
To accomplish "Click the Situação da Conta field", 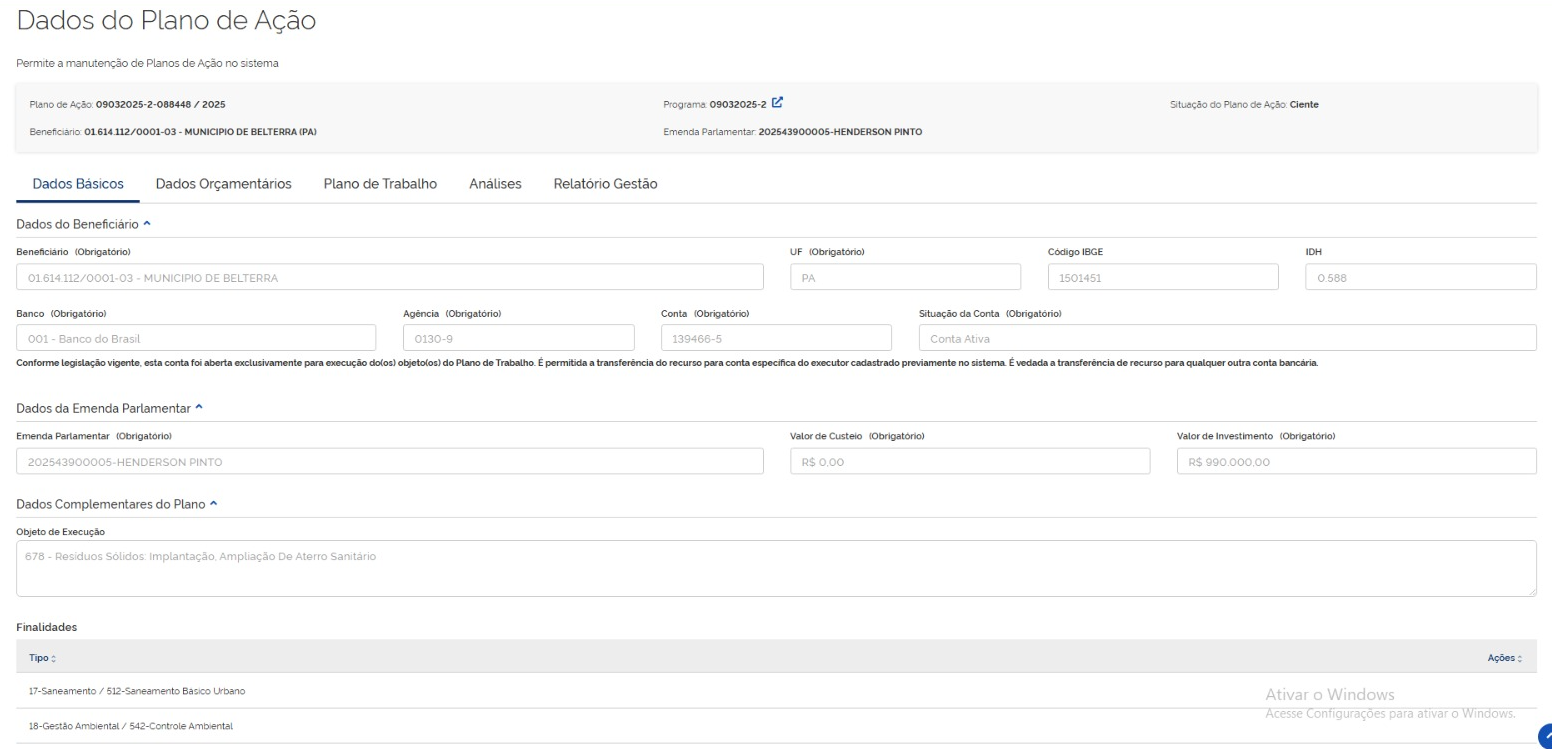I will click(x=1227, y=338).
